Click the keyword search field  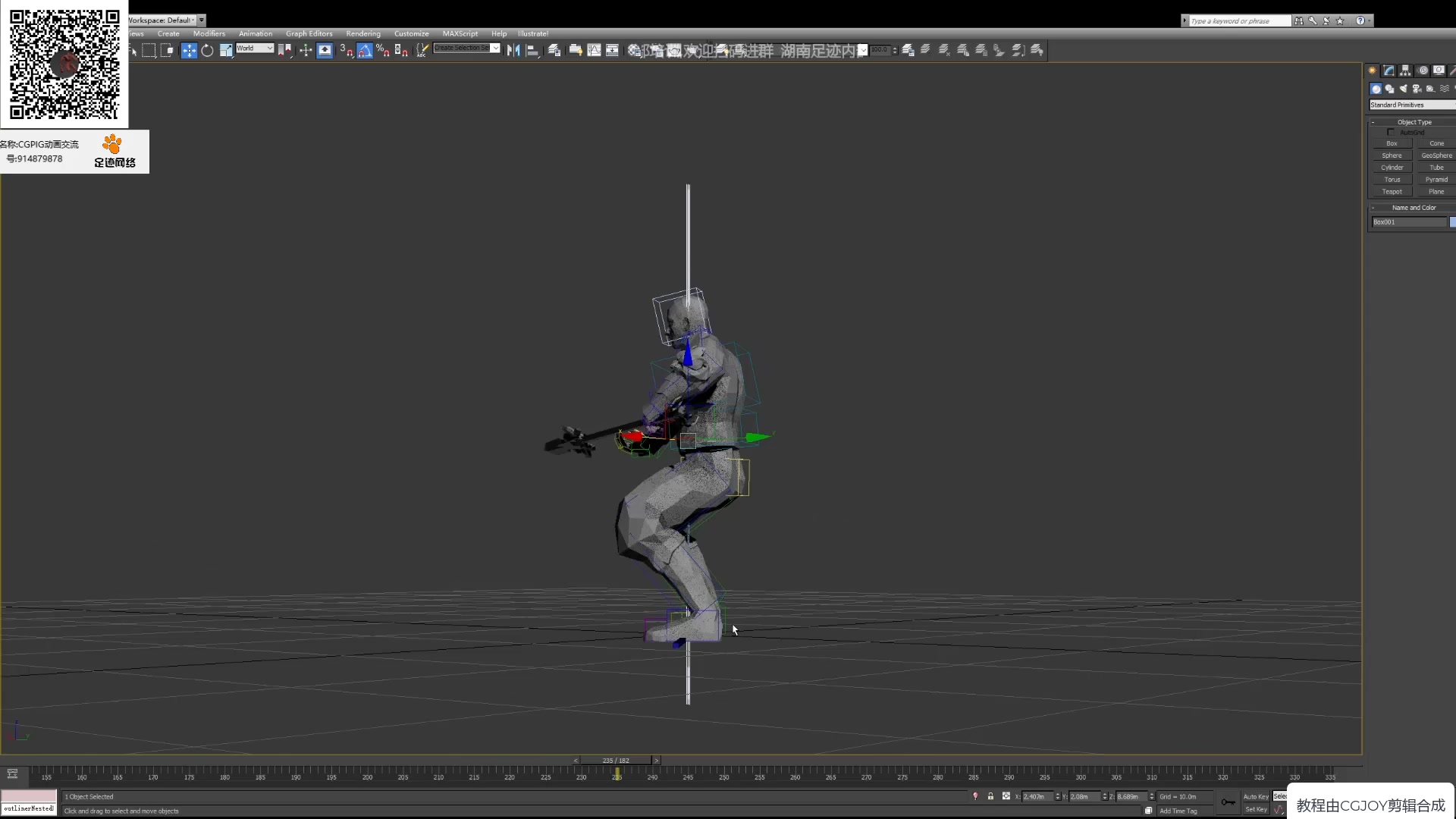tap(1240, 21)
